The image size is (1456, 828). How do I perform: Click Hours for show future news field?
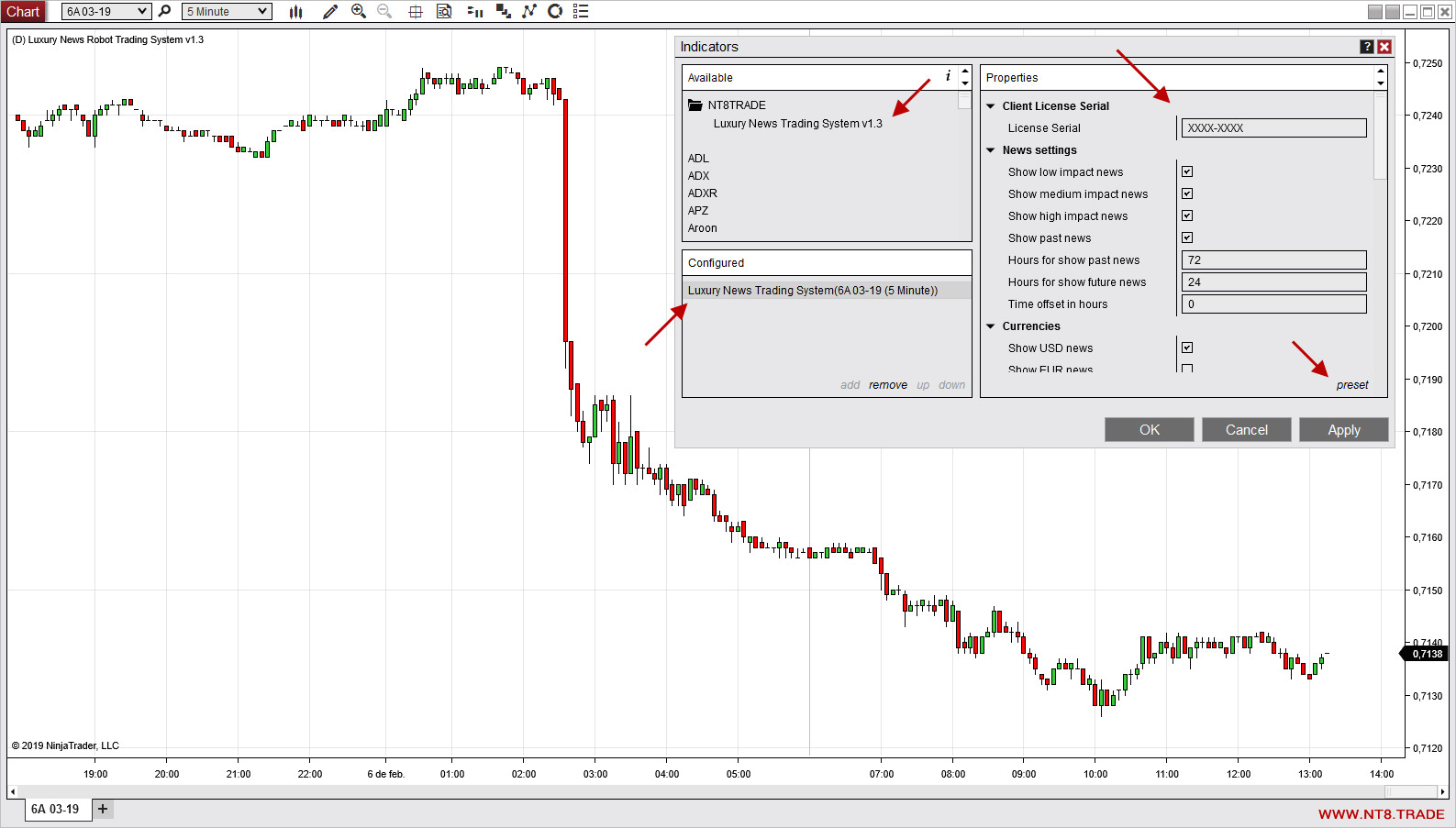click(1274, 282)
